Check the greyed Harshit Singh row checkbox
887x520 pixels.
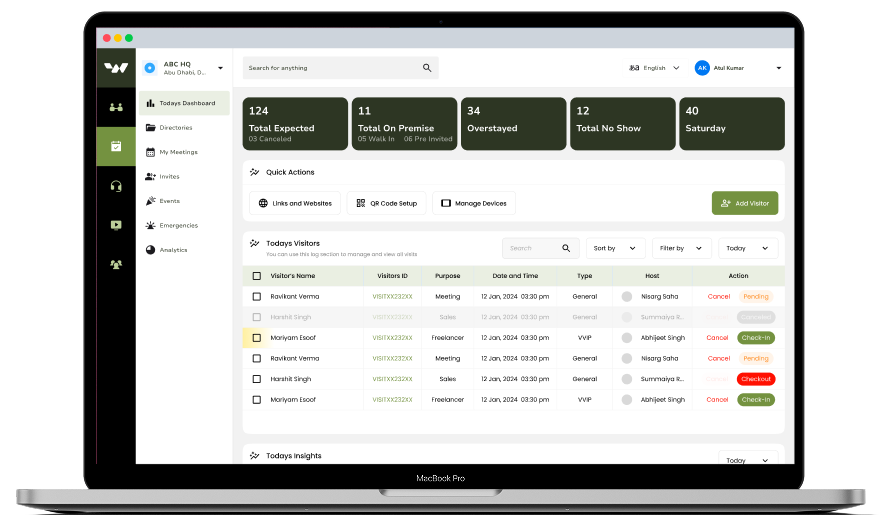click(257, 317)
